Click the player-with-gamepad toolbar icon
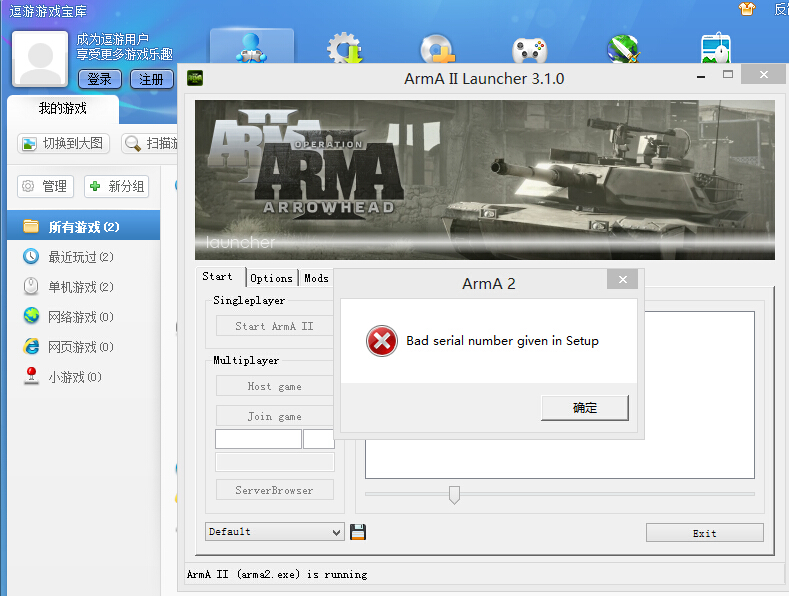This screenshot has width=789, height=596. [x=252, y=47]
